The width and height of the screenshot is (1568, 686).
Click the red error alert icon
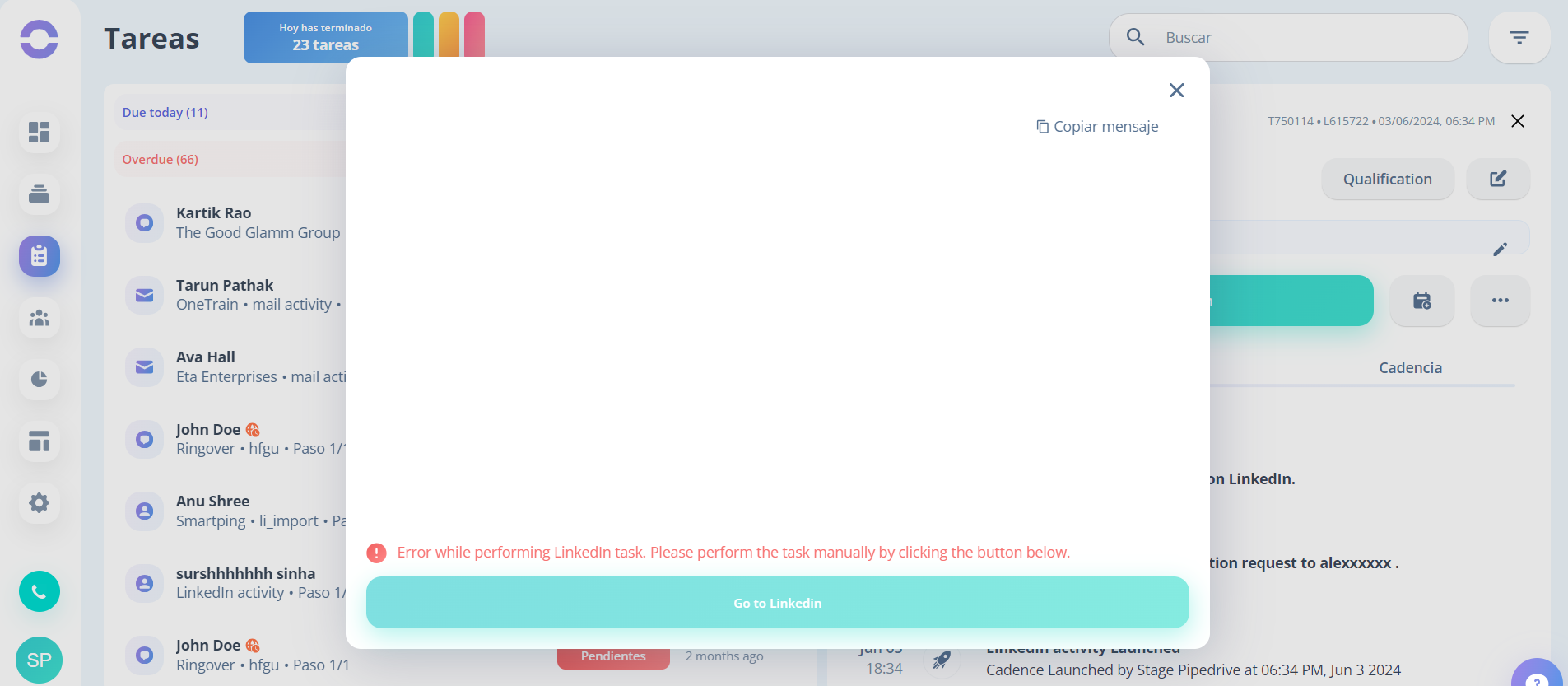(x=376, y=553)
